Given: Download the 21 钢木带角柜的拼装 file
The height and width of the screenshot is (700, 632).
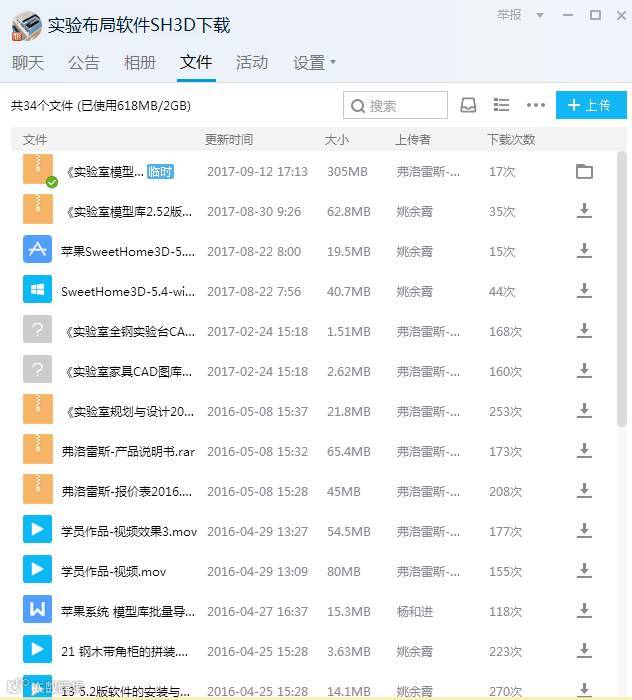Looking at the screenshot, I should [584, 650].
